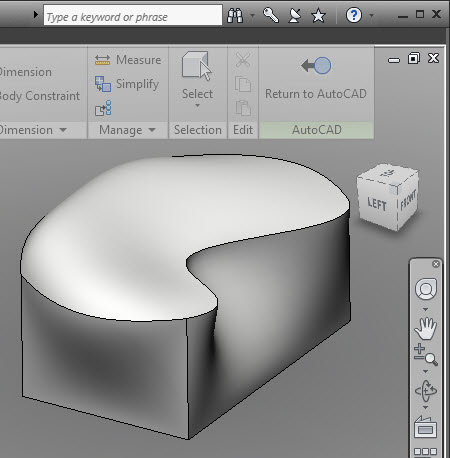Expand the Help dropdown arrow
This screenshot has width=450, height=458.
(x=371, y=15)
